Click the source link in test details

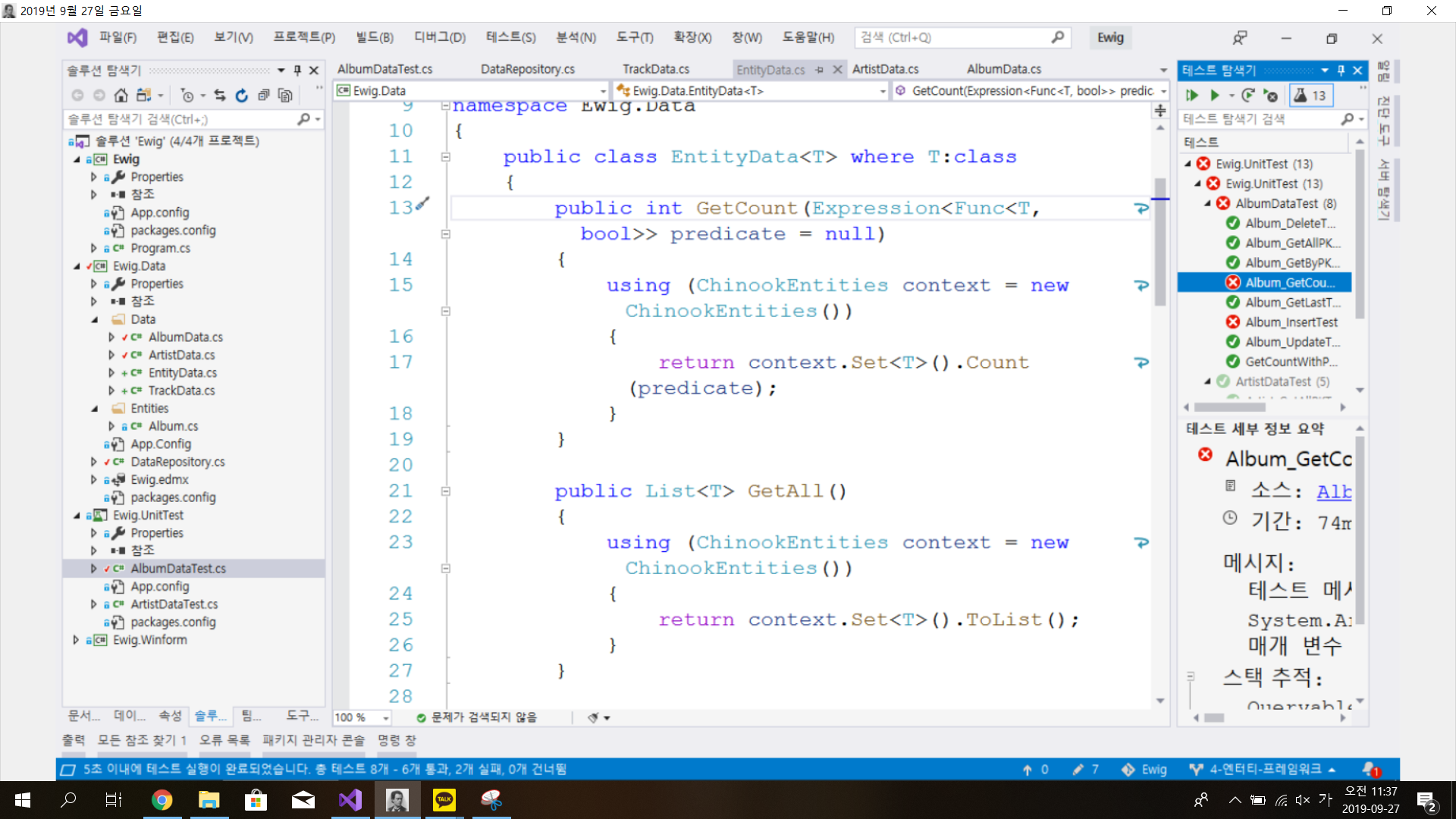[x=1333, y=491]
